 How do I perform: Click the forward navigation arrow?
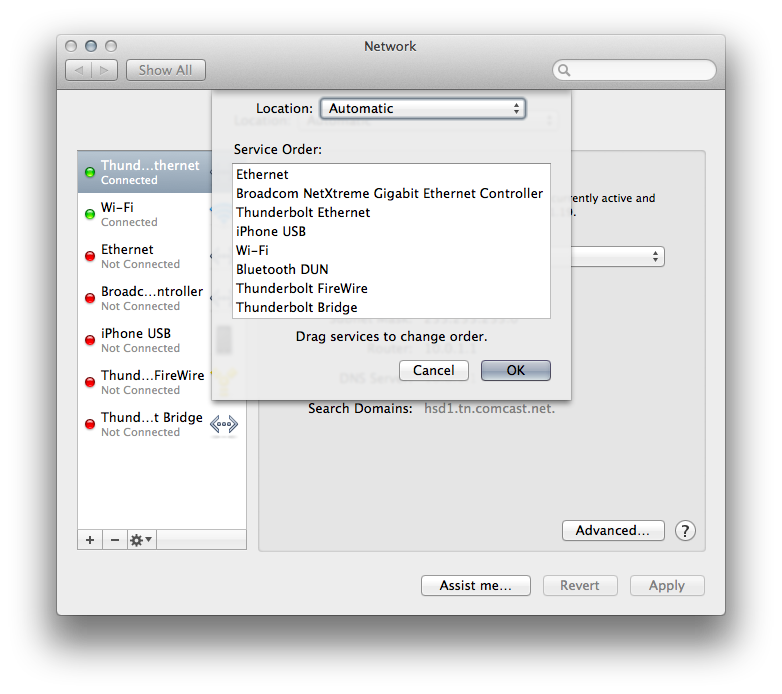tap(104, 70)
